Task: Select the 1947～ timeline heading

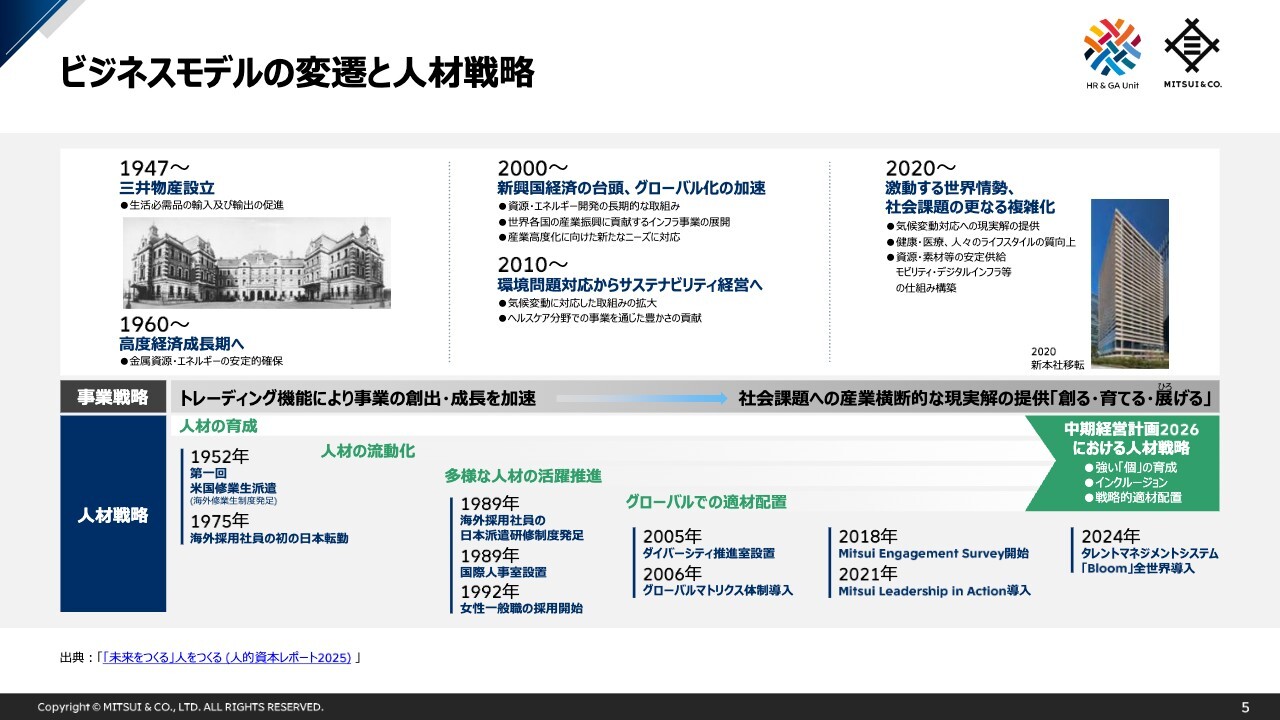Action: click(155, 168)
